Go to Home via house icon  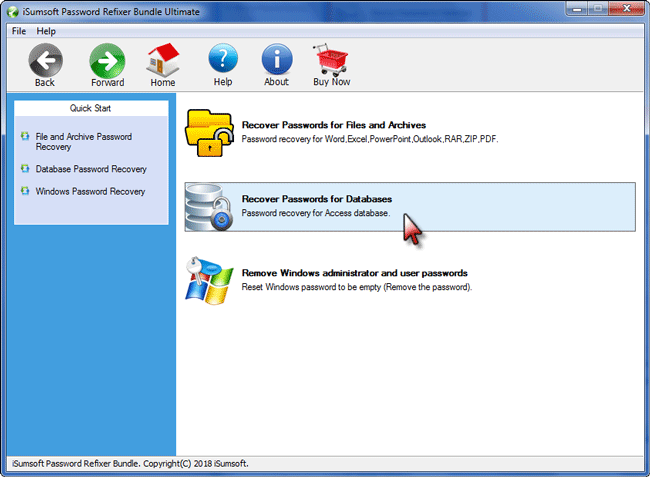[x=163, y=60]
